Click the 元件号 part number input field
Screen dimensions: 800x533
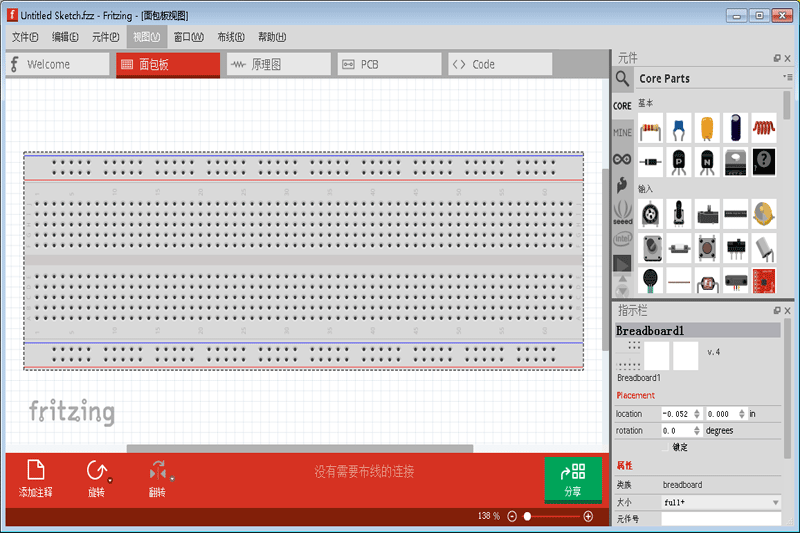(x=720, y=519)
